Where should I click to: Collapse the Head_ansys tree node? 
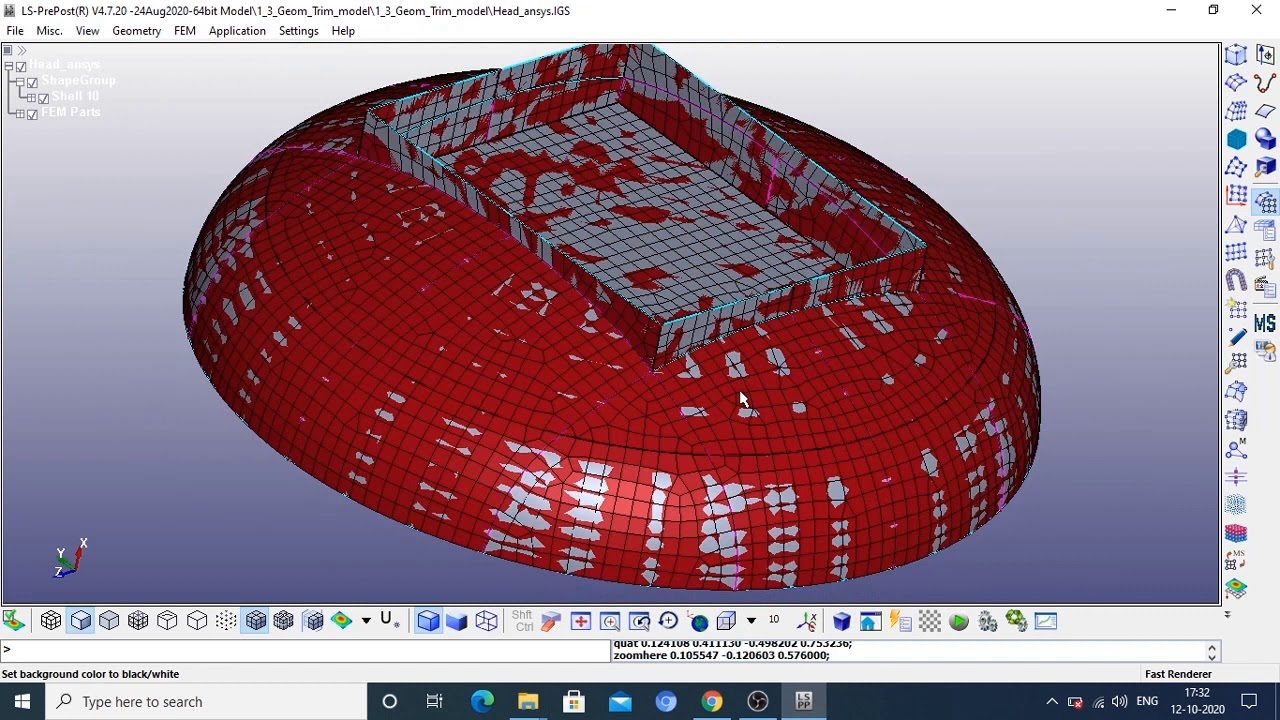pyautogui.click(x=9, y=67)
